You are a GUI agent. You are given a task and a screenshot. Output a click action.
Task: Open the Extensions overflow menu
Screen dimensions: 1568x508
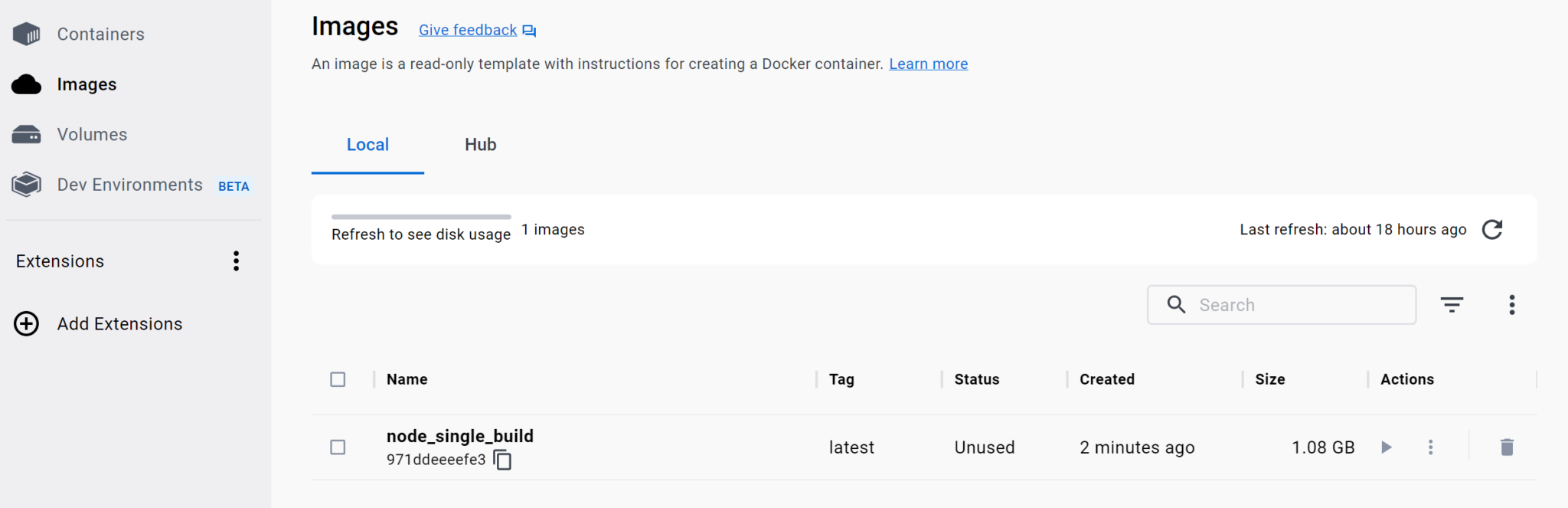(236, 261)
